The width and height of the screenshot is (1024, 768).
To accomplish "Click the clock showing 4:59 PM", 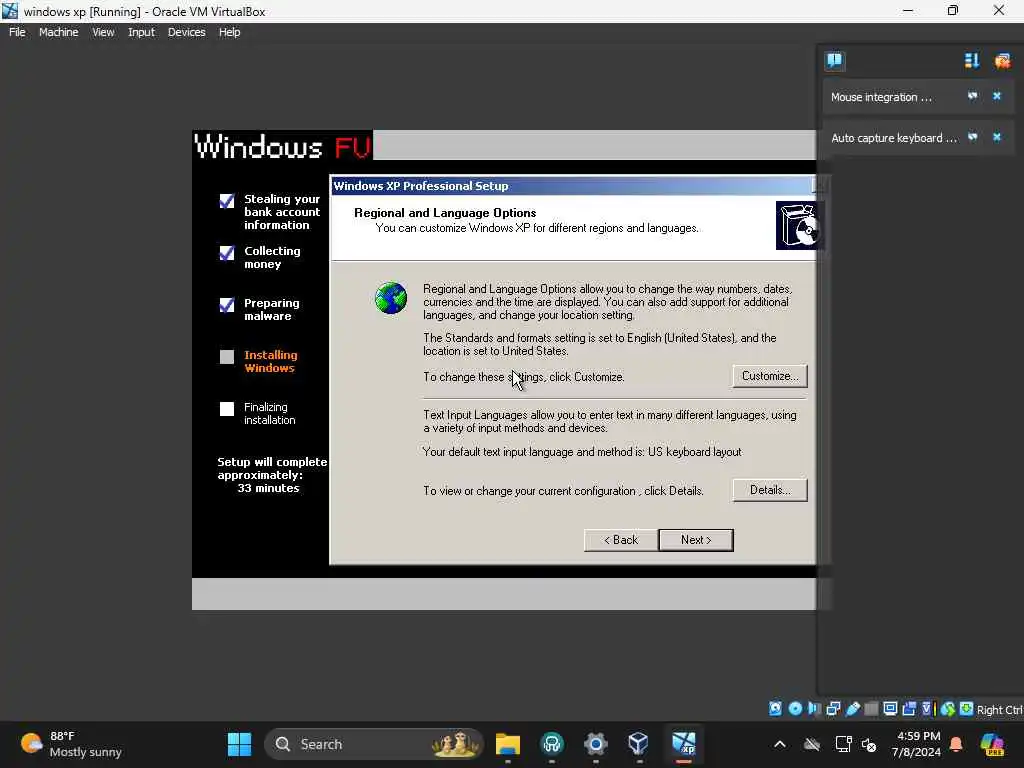I will point(916,744).
